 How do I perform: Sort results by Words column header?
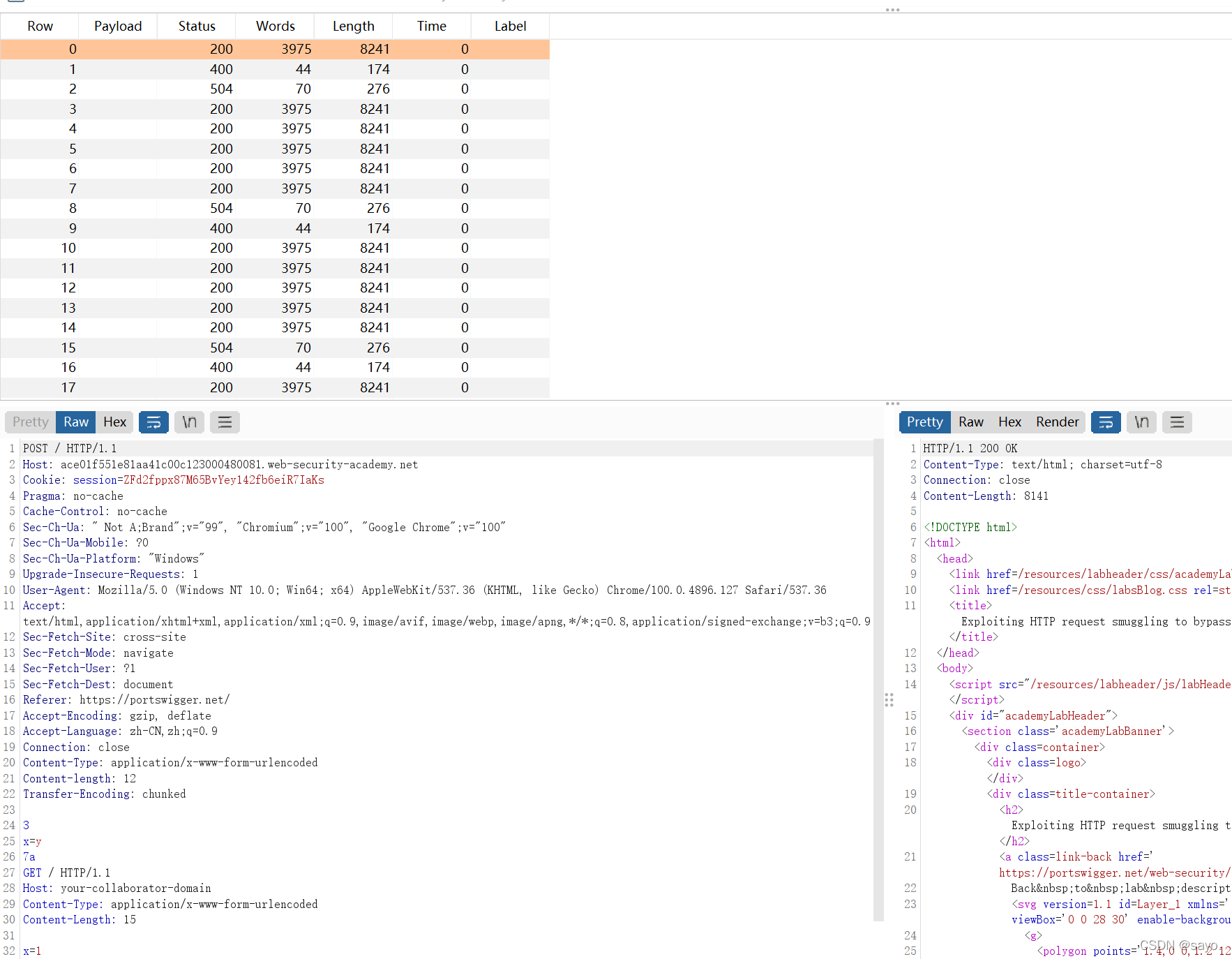pos(276,26)
